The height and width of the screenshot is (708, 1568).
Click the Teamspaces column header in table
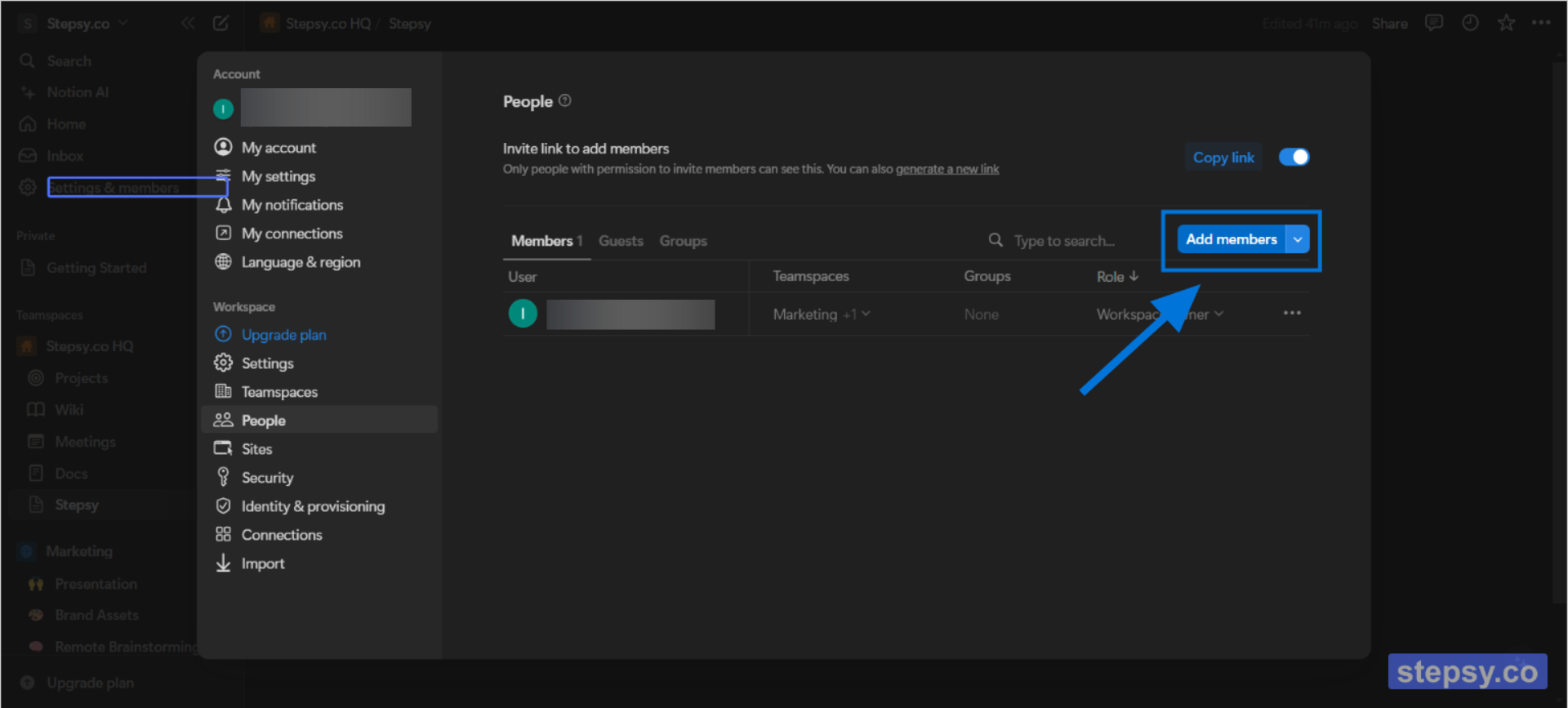pyautogui.click(x=811, y=276)
